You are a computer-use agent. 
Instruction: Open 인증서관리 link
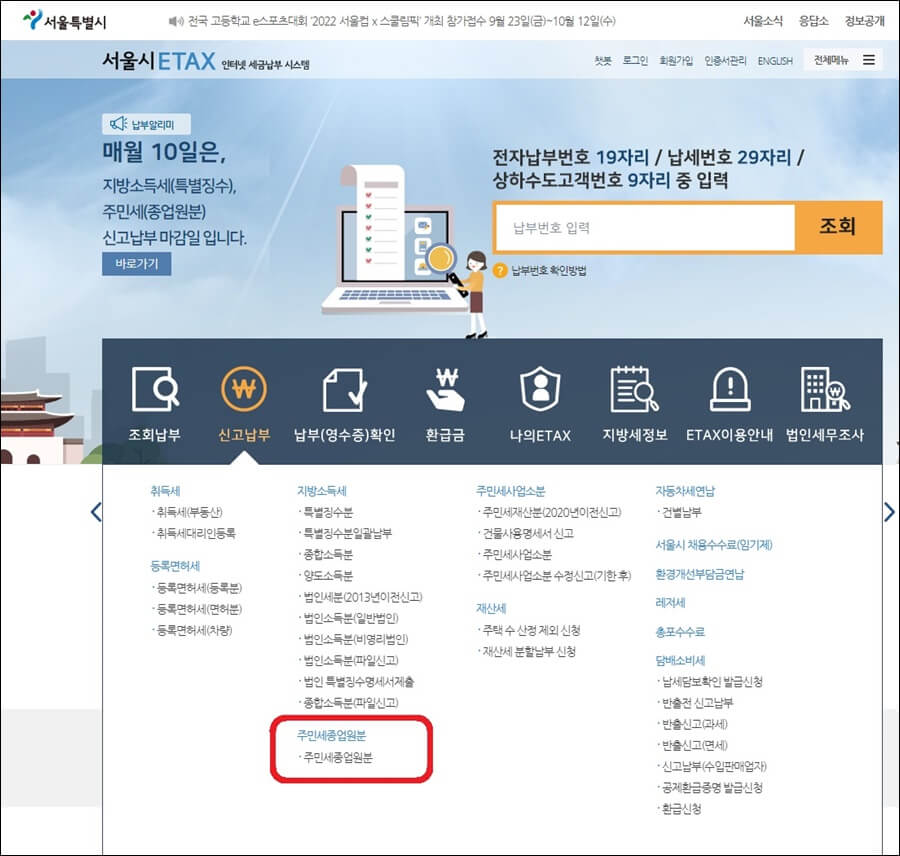coord(726,61)
